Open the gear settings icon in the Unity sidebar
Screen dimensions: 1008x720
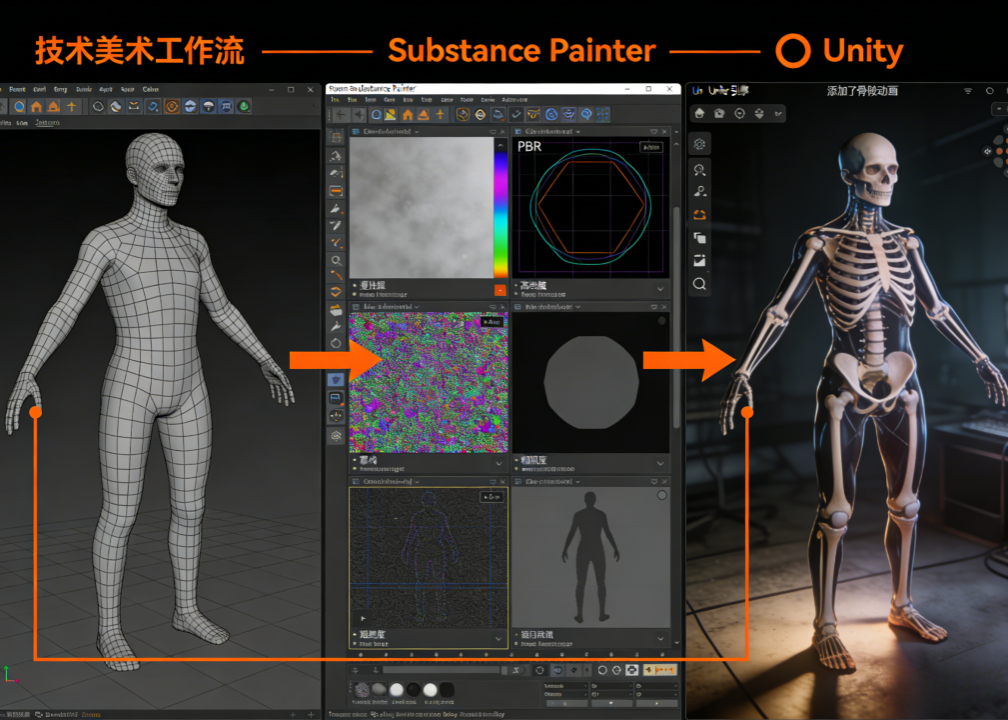[x=699, y=144]
